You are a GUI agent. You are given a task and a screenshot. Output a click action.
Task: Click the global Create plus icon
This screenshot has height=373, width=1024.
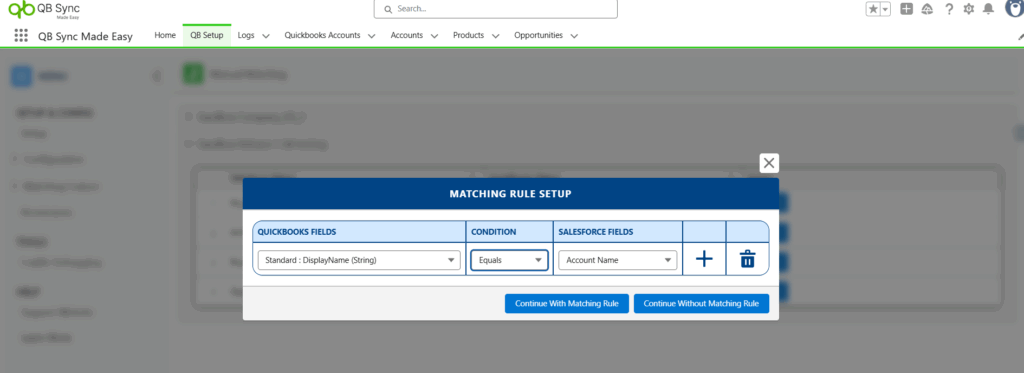[x=906, y=8]
